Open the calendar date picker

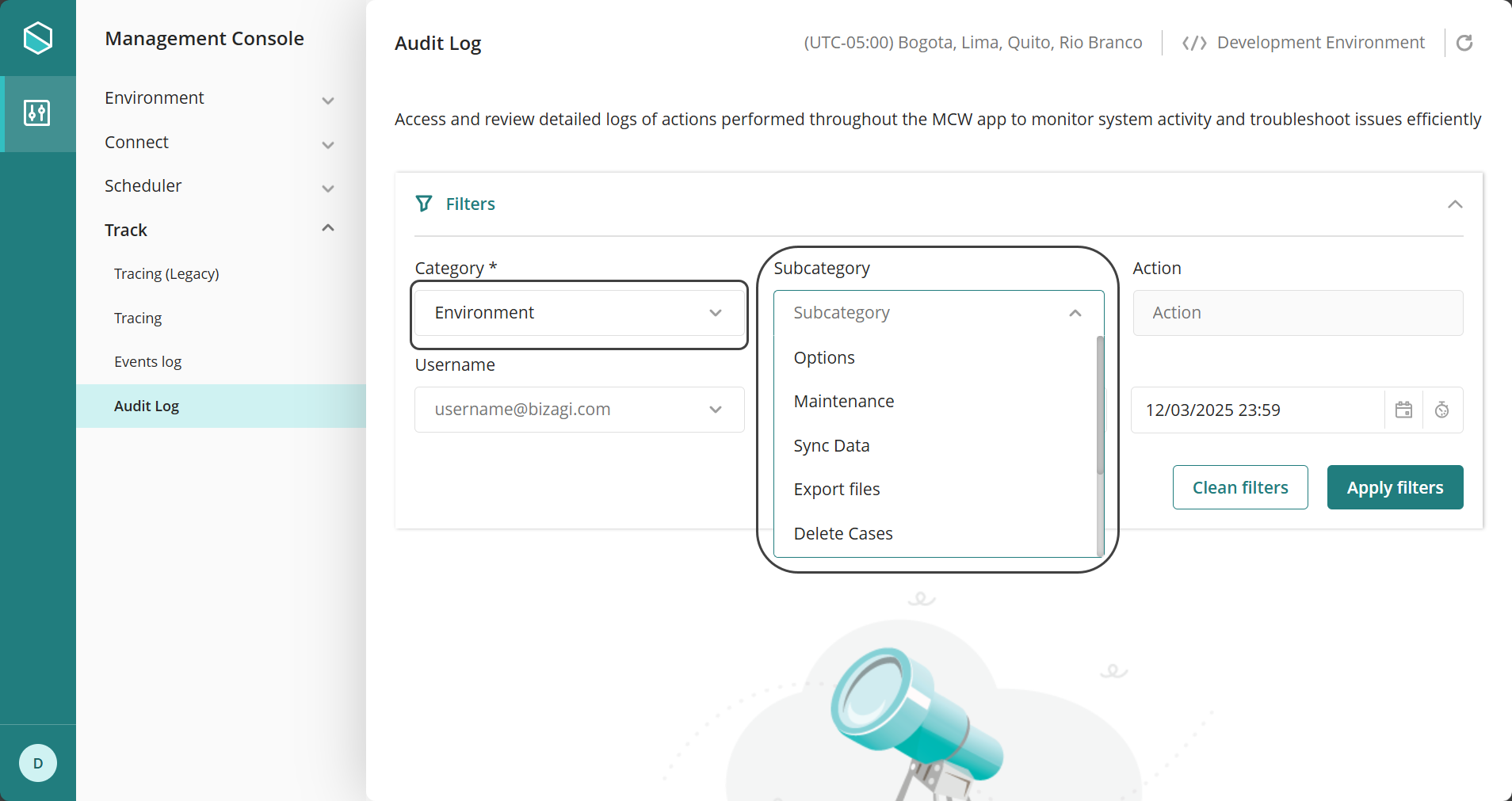point(1403,410)
